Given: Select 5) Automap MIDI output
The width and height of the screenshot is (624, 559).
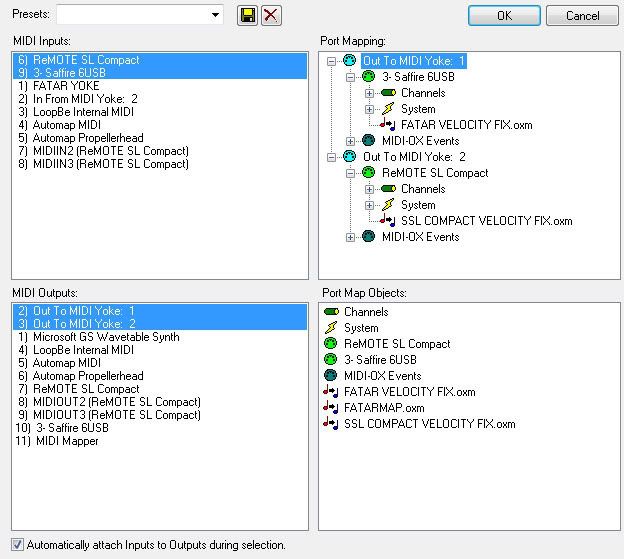Looking at the screenshot, I should (x=160, y=363).
